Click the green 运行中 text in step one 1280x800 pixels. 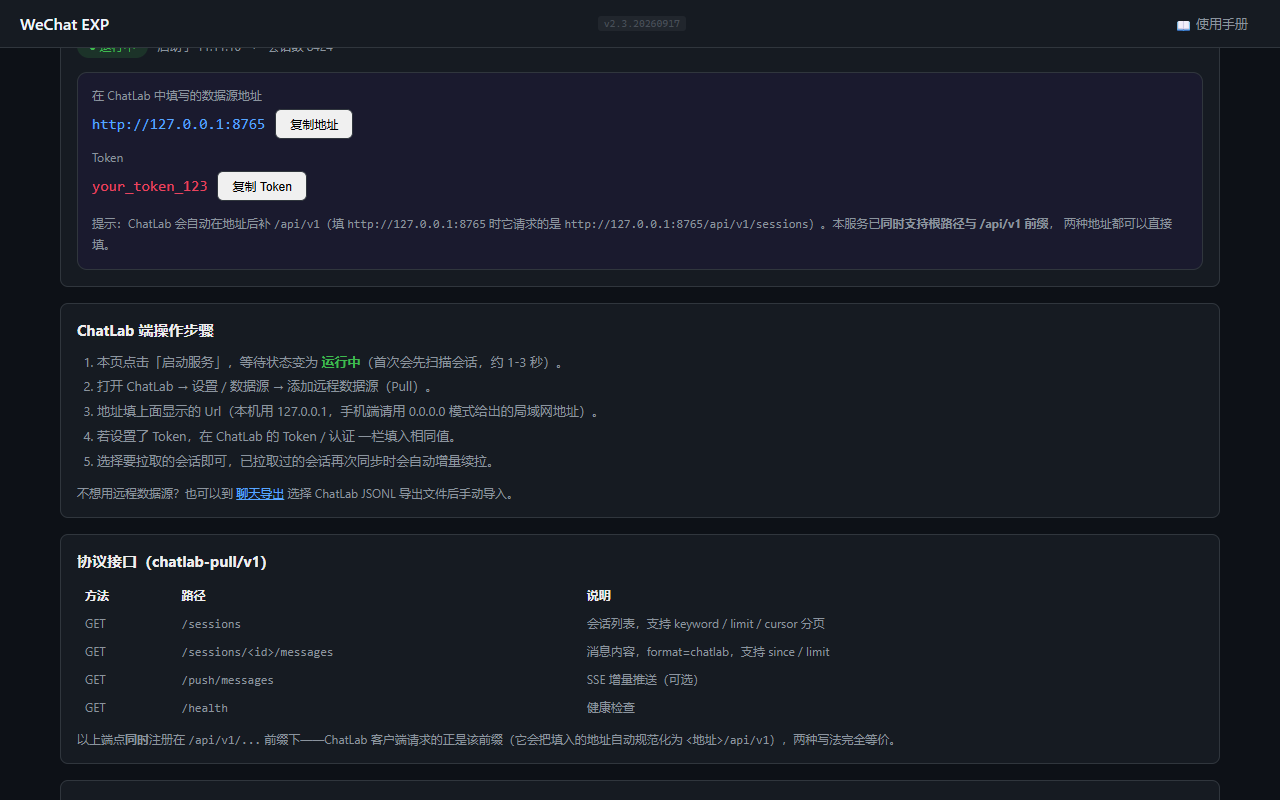pos(341,362)
